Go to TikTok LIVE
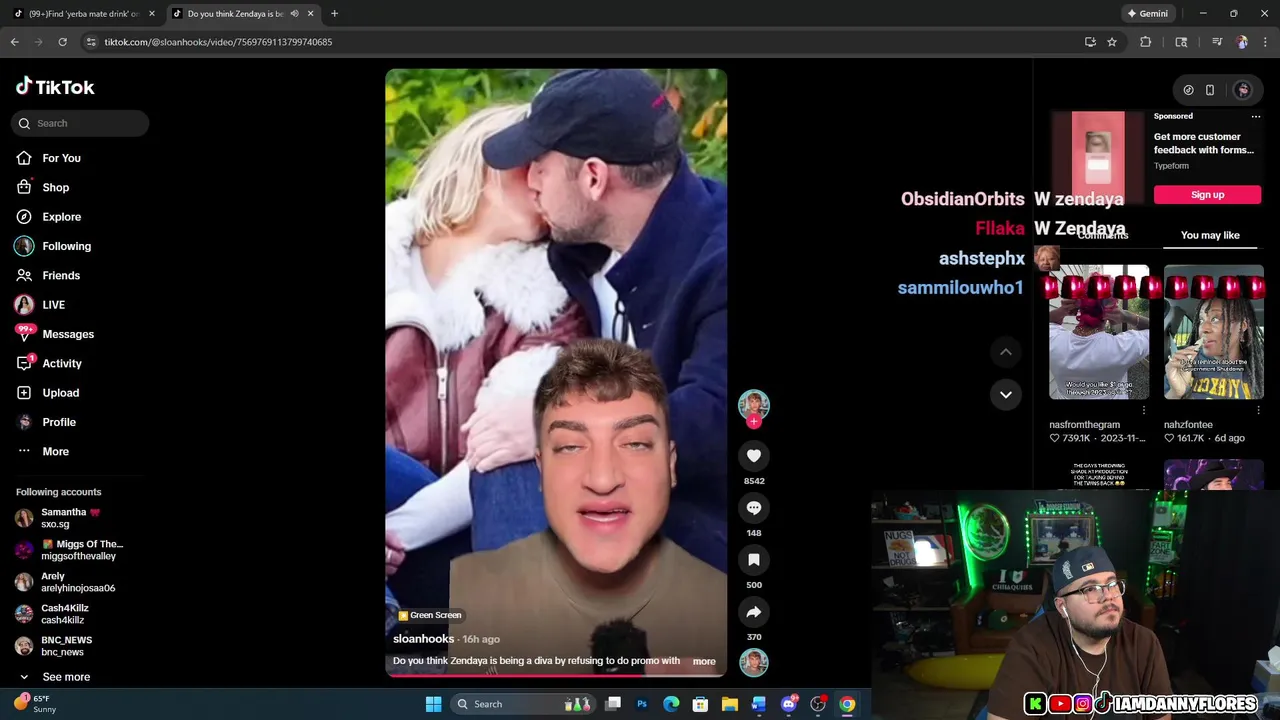Screen dimensions: 1280x720 pyautogui.click(x=52, y=305)
